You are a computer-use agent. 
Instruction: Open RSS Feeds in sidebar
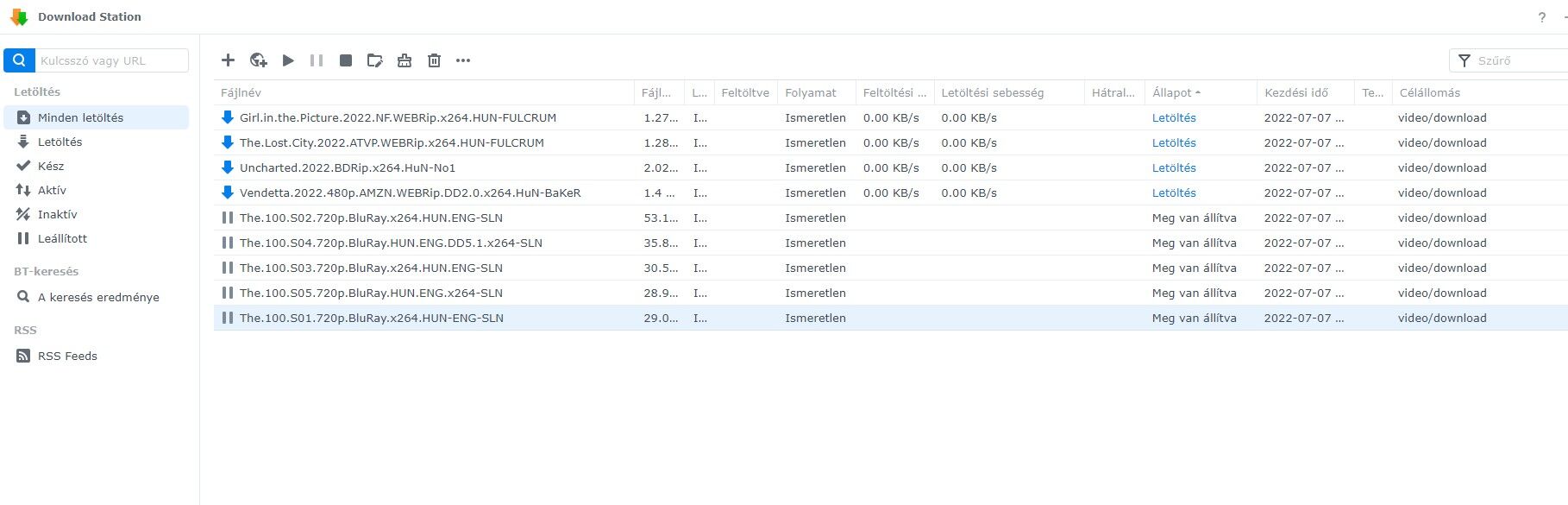97,356
